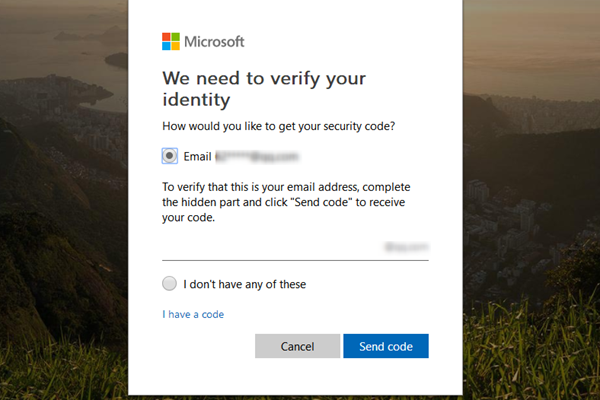The width and height of the screenshot is (600, 400).
Task: Click the Microsoft four-square logo icon
Action: pyautogui.click(x=171, y=41)
